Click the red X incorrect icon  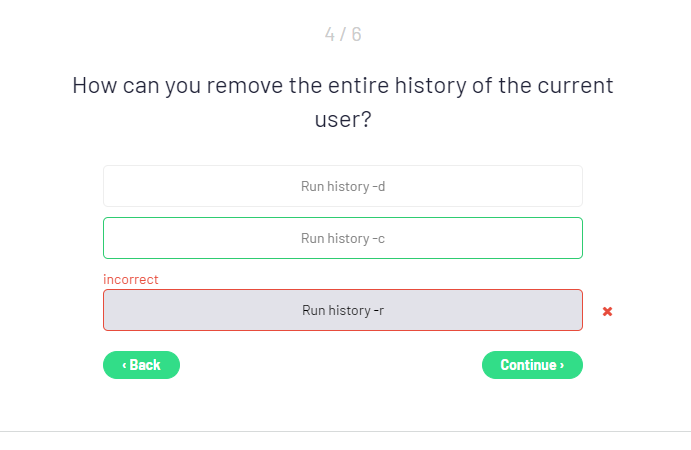607,311
